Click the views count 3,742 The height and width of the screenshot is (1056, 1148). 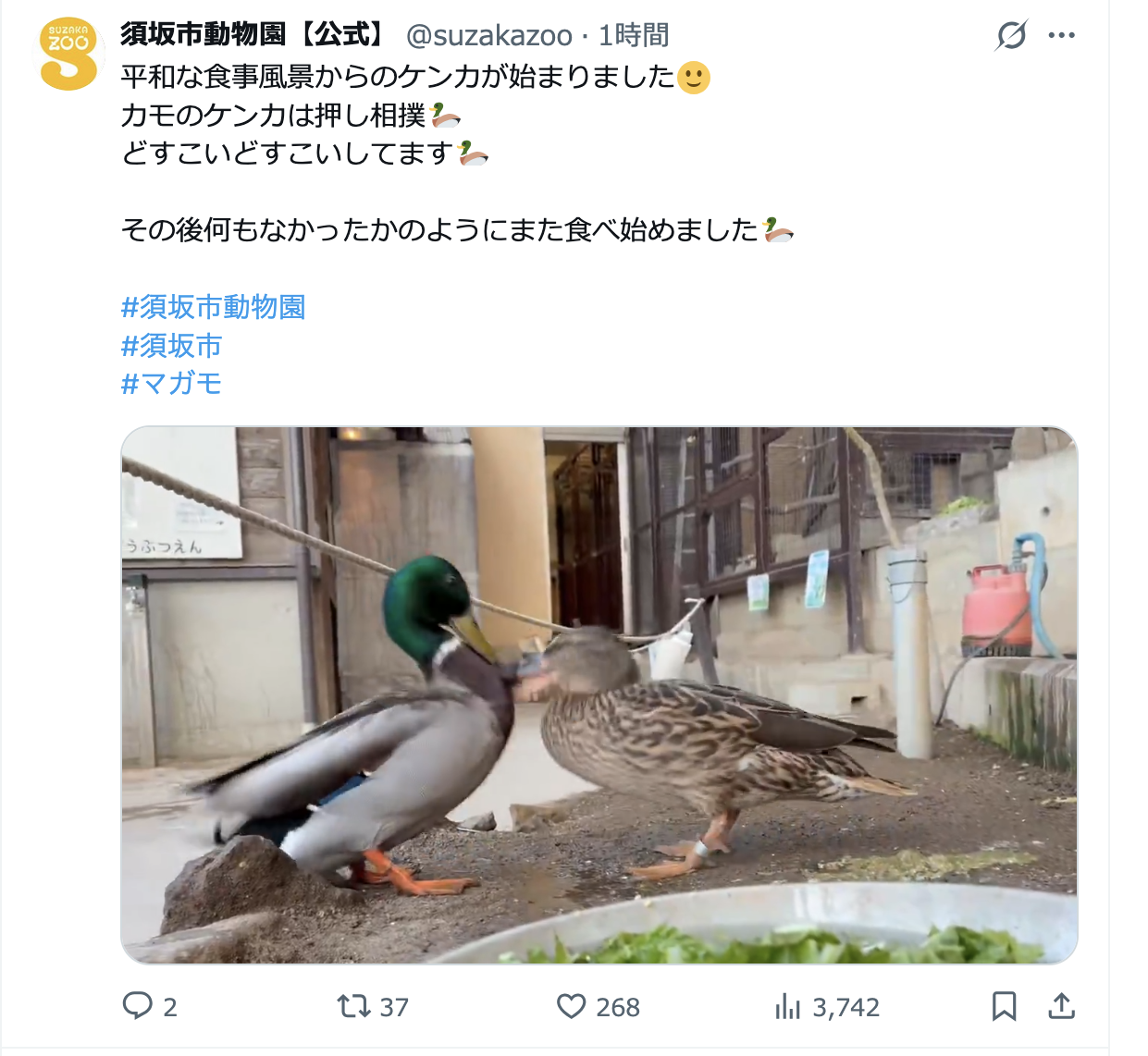846,1007
